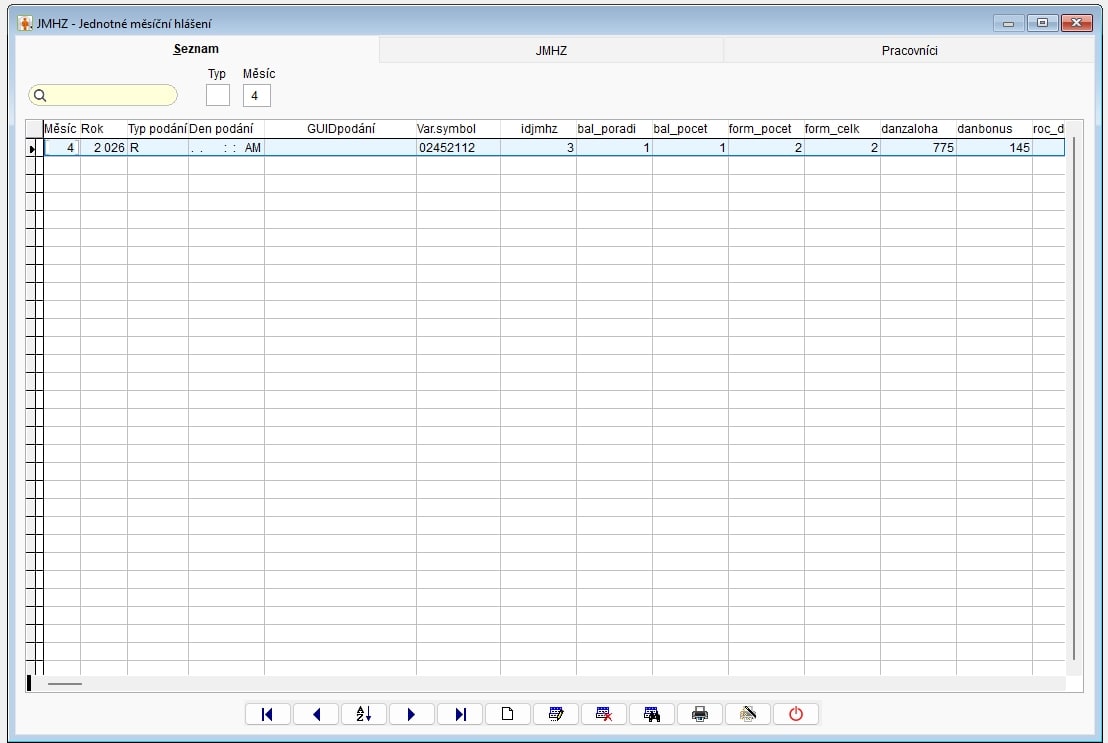
Task: Advance to the next record arrow
Action: click(412, 714)
